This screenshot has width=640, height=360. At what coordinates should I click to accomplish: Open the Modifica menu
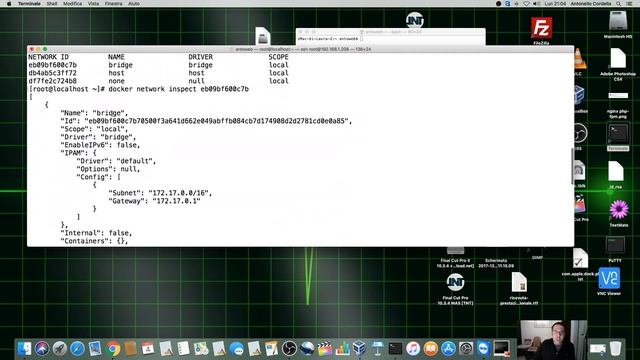coord(73,4)
